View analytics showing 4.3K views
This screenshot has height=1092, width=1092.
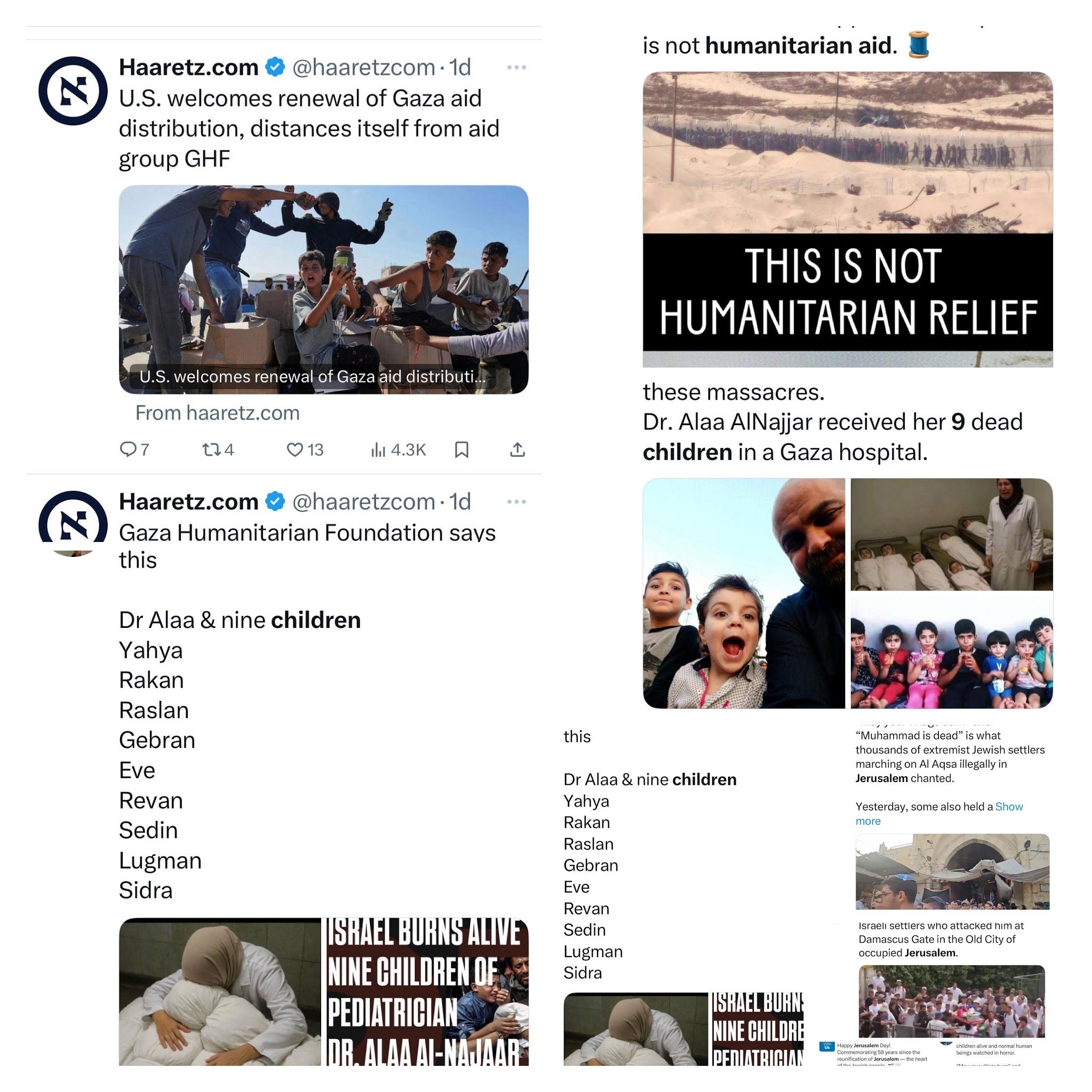click(x=398, y=450)
